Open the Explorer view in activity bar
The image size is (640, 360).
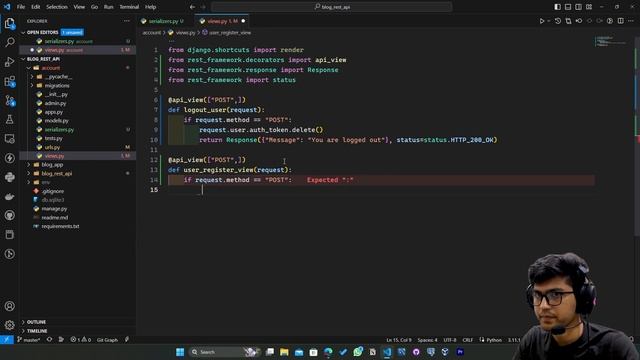coord(10,23)
